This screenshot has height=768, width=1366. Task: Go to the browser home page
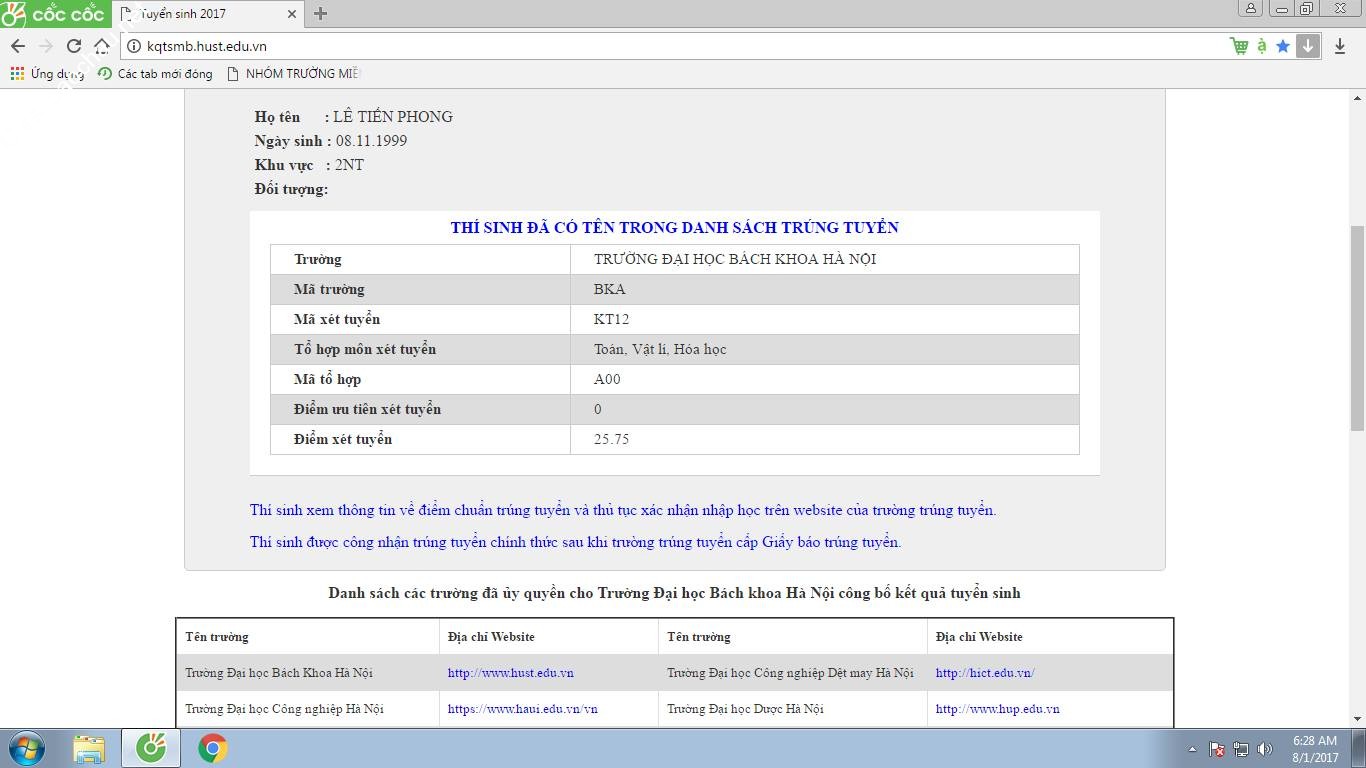(101, 46)
